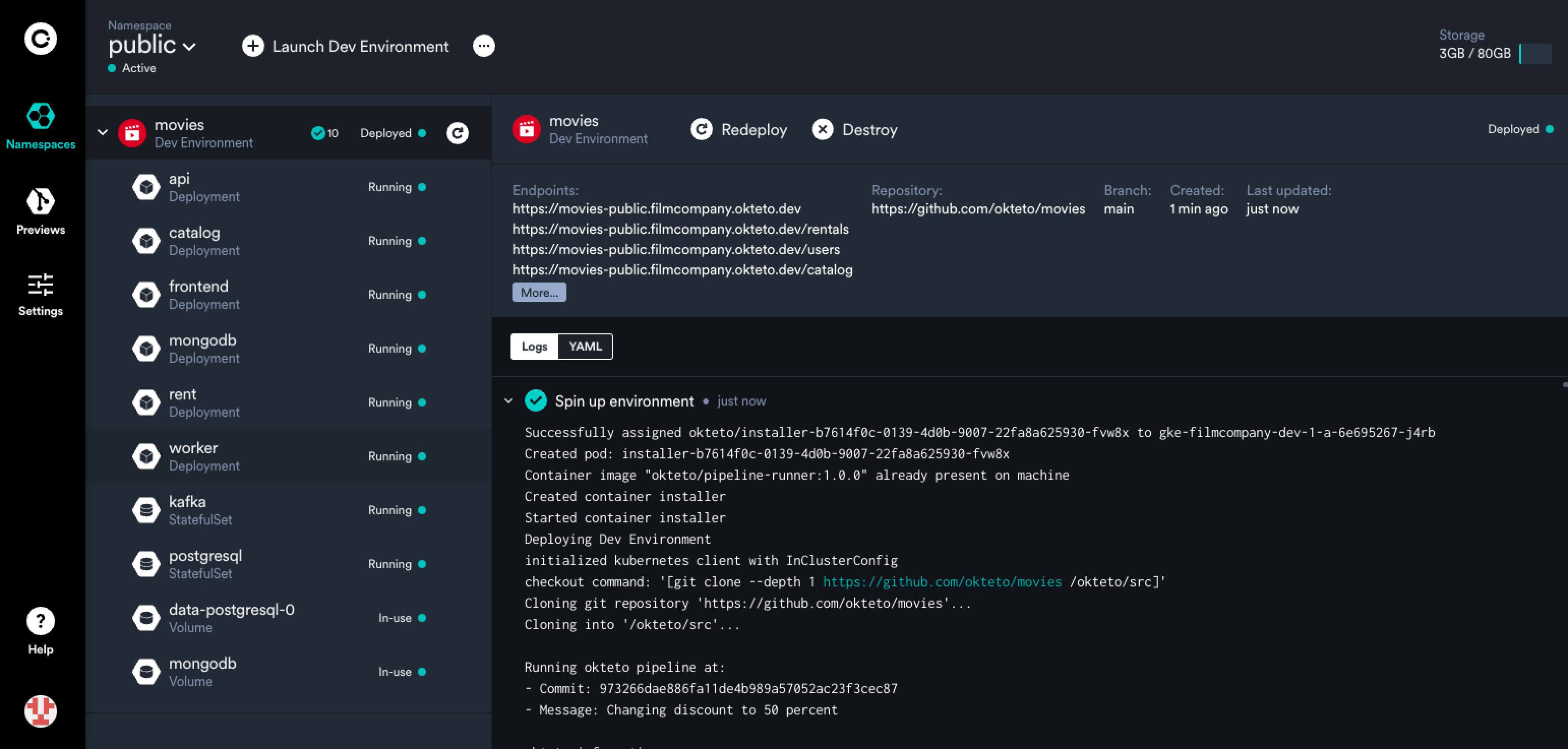Open the Namespaces sidebar section
Image resolution: width=1568 pixels, height=749 pixels.
41,127
